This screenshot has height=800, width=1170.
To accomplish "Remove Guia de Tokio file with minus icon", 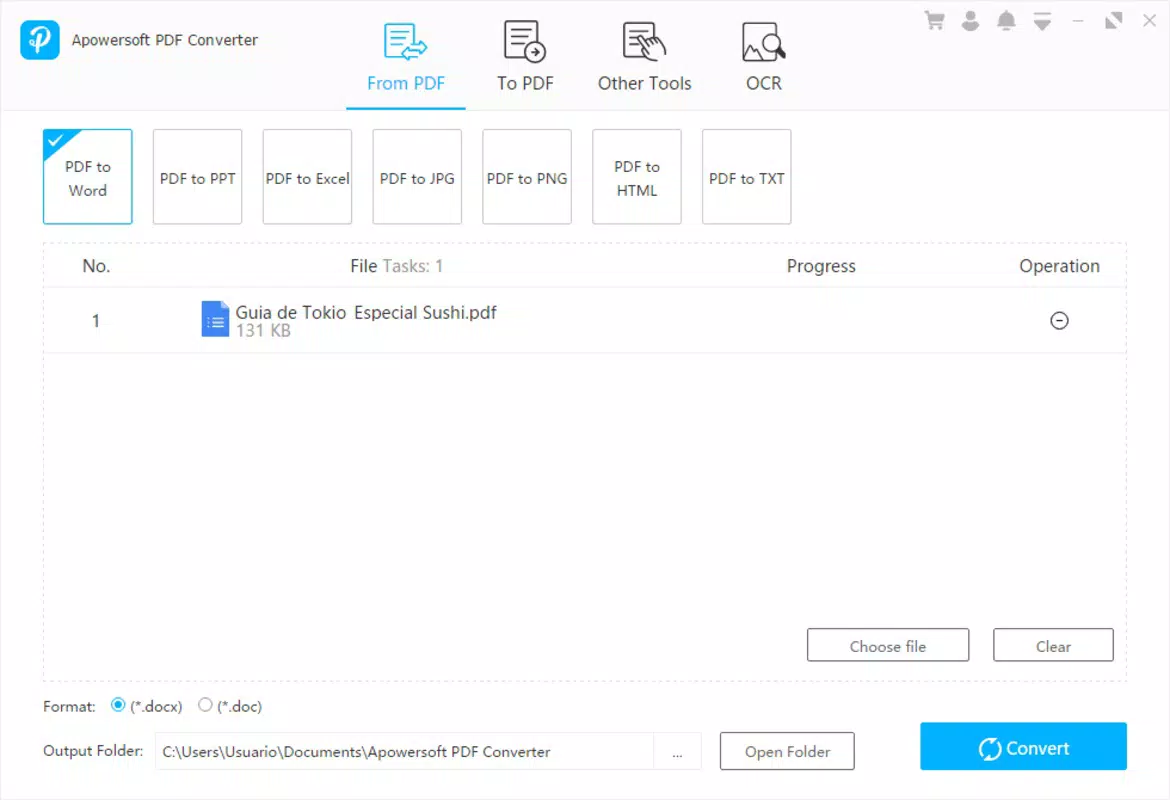I will (1059, 321).
